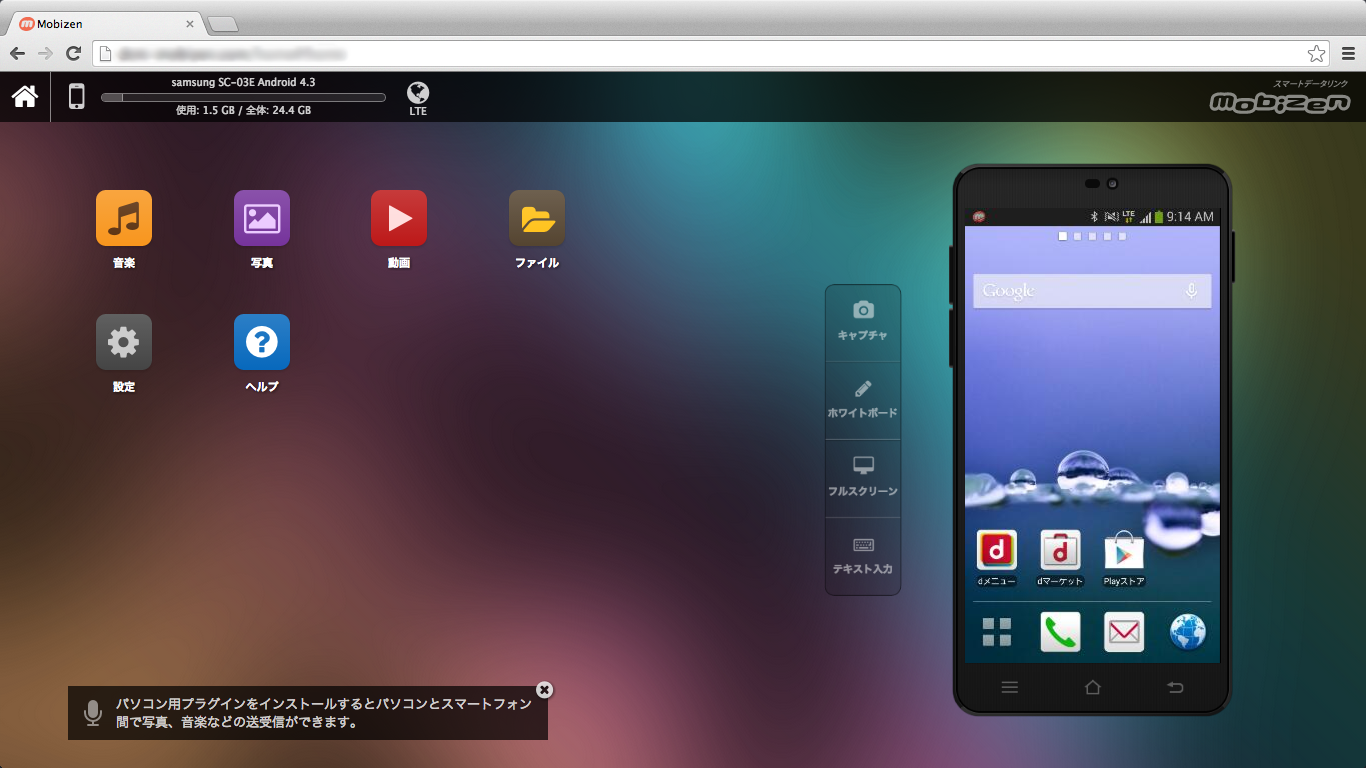Screen dimensions: 1366x768
Task: Open the ホワイトボード whiteboard pencil tool
Action: coord(863,401)
